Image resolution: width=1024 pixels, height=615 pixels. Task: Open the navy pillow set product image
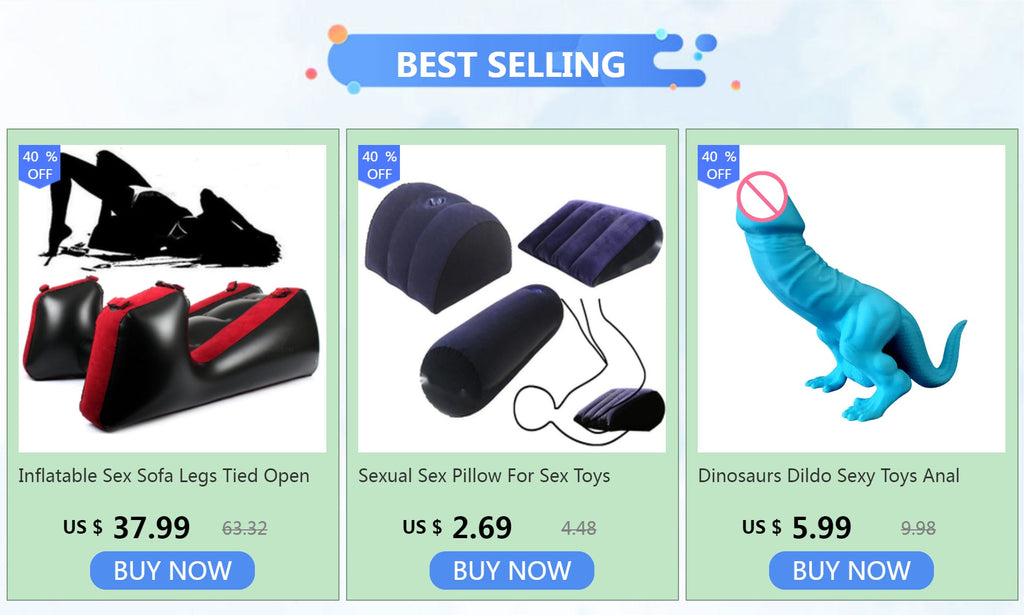click(x=512, y=298)
